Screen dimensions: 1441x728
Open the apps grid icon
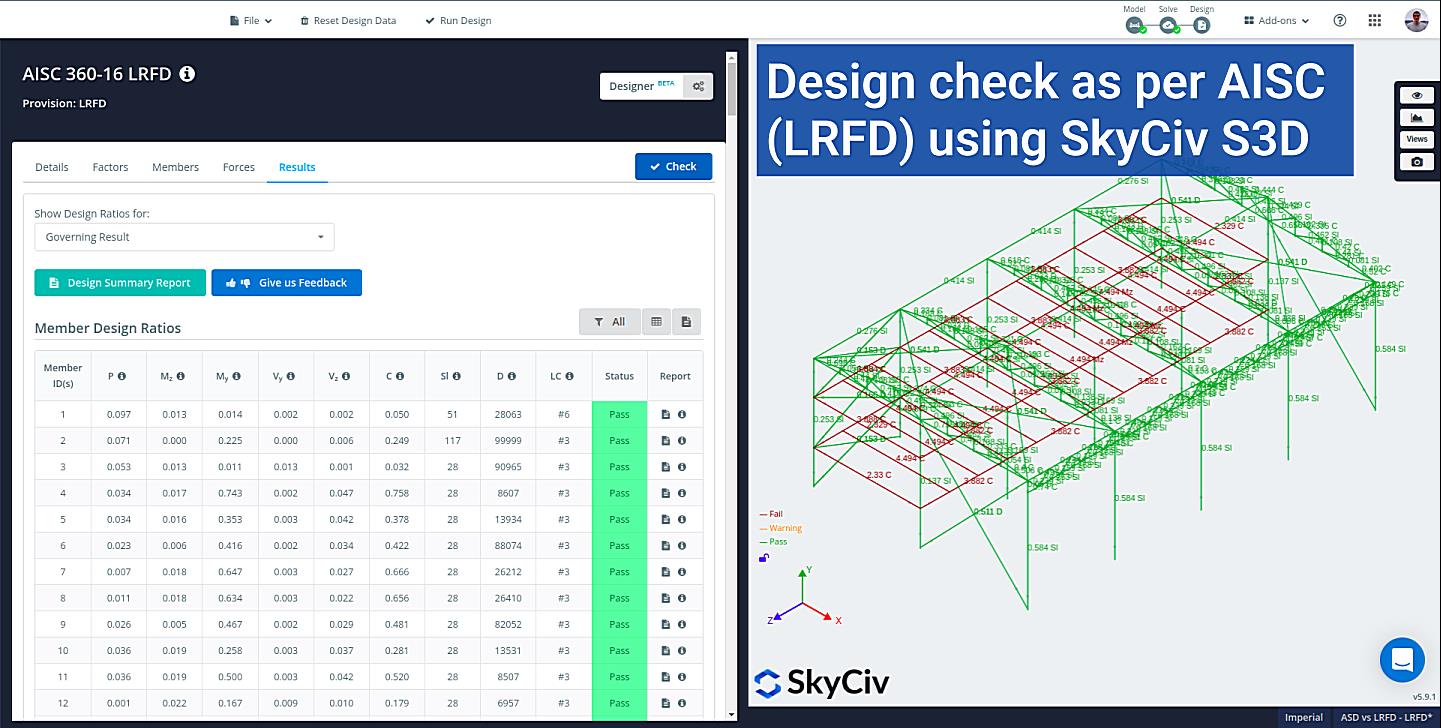pos(1375,20)
